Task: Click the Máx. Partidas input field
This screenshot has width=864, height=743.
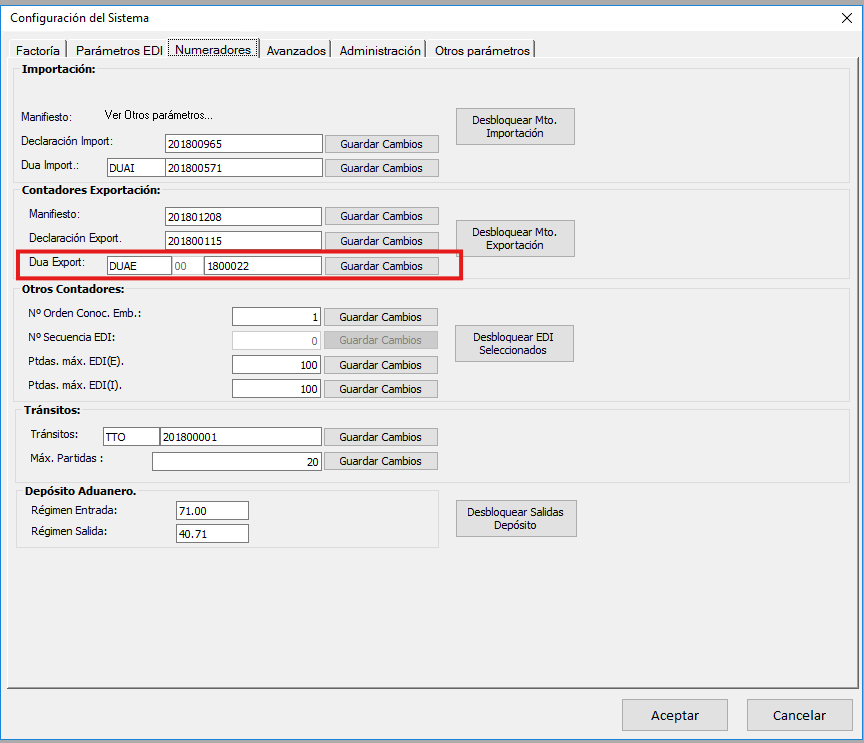Action: pyautogui.click(x=236, y=461)
